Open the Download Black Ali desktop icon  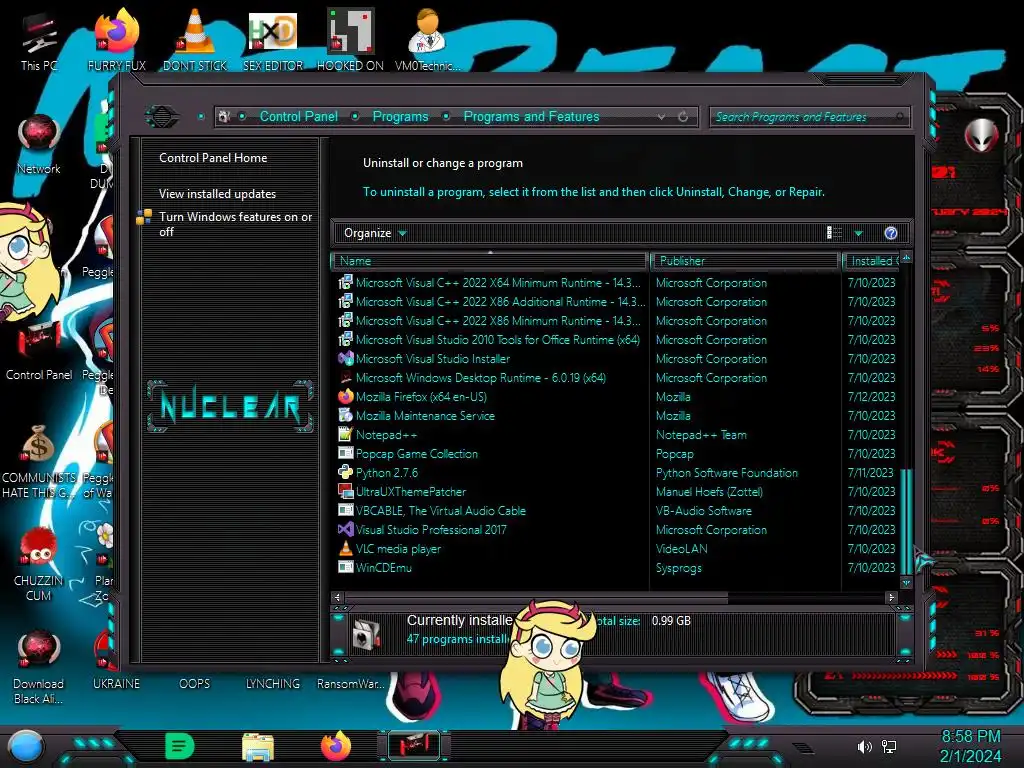pos(39,667)
